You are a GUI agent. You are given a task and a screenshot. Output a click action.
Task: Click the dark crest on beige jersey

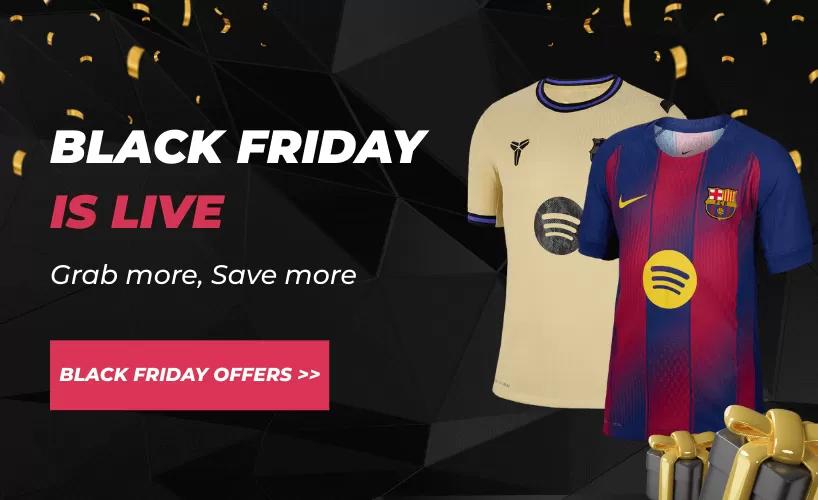click(x=596, y=149)
